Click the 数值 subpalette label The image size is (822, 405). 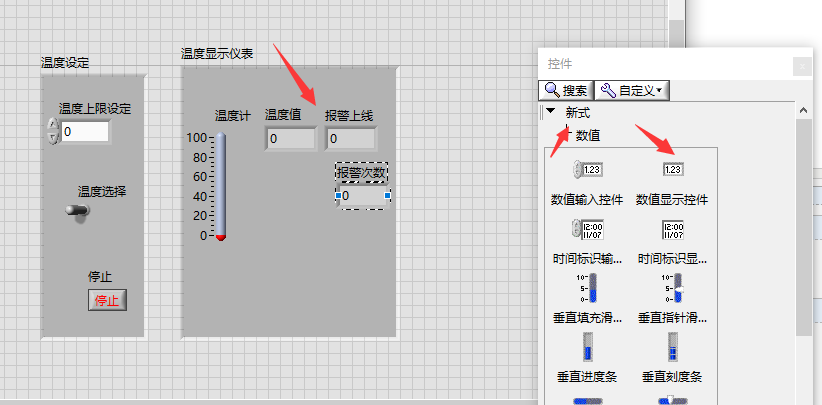coord(588,136)
